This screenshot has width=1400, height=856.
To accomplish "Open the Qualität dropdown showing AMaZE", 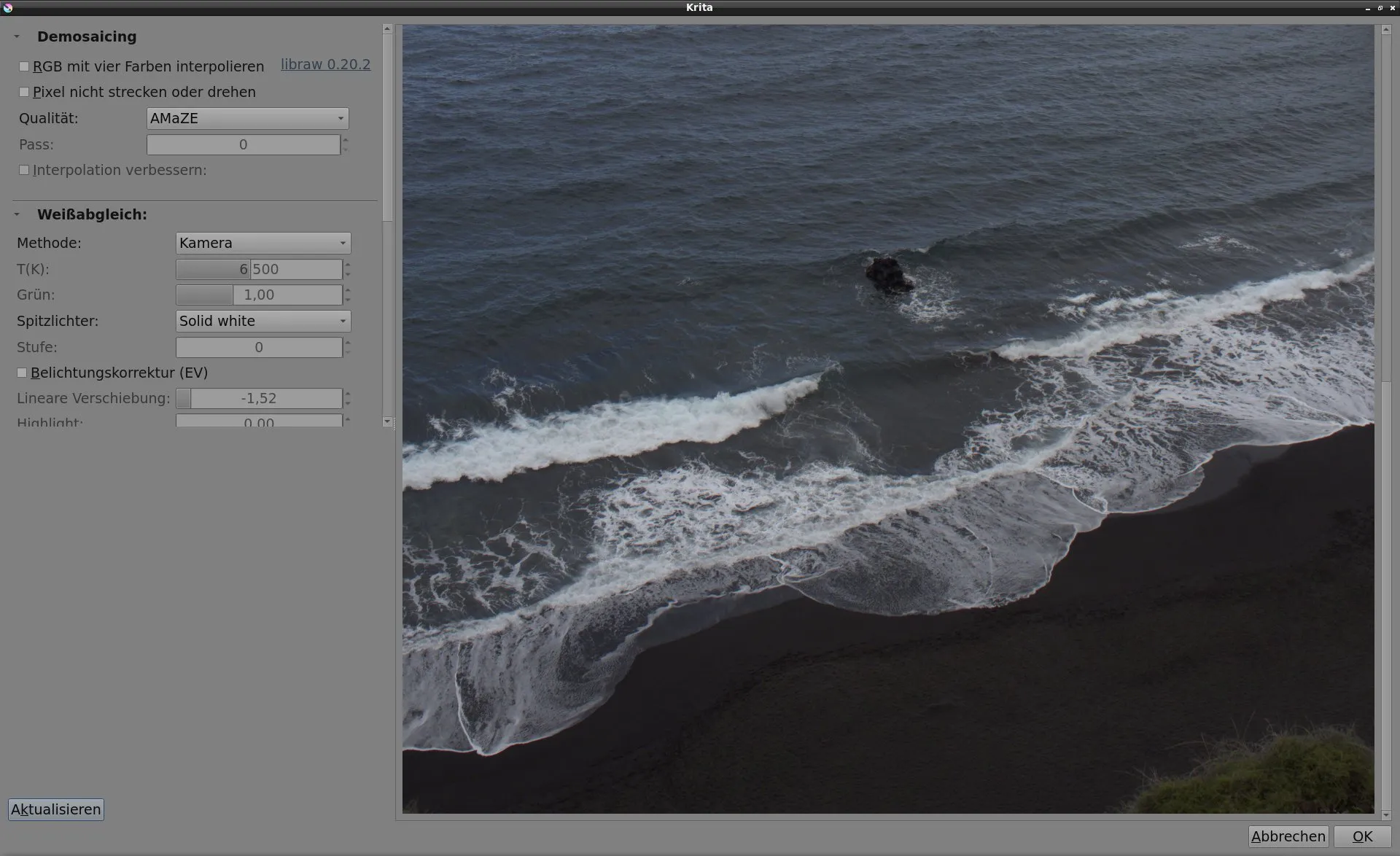I will tap(247, 118).
